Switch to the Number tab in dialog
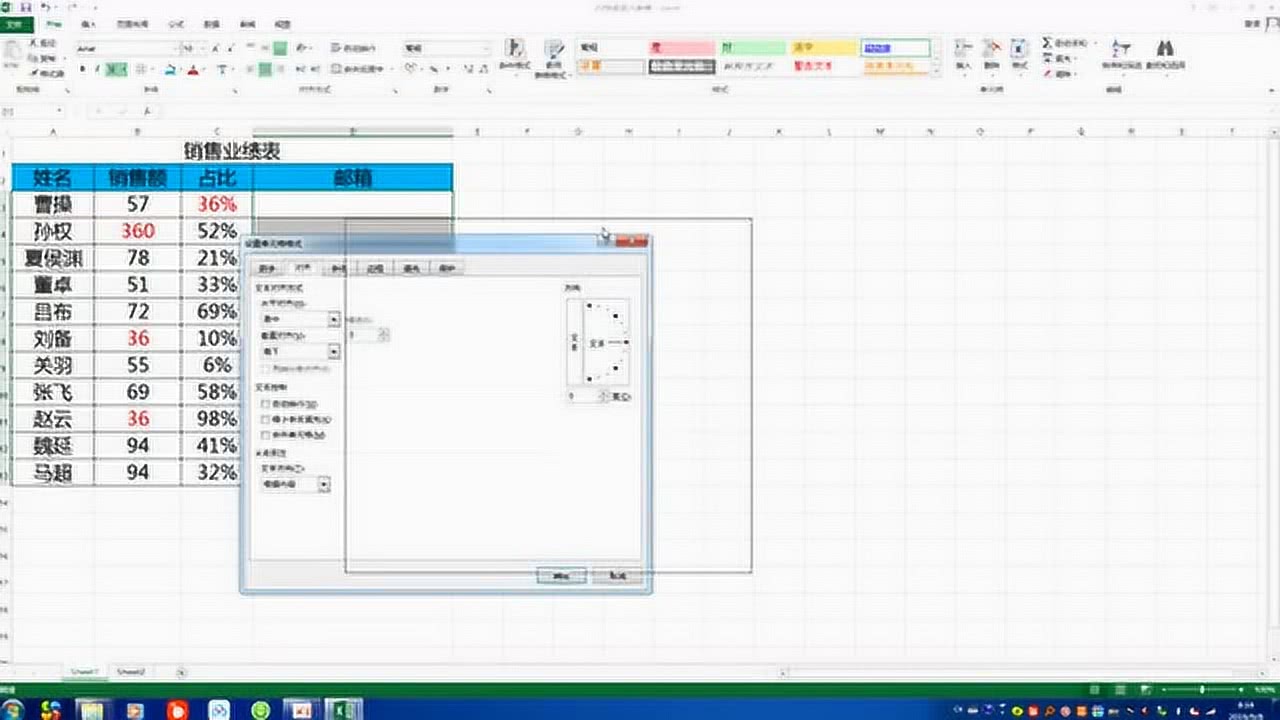The height and width of the screenshot is (720, 1280). 266,268
